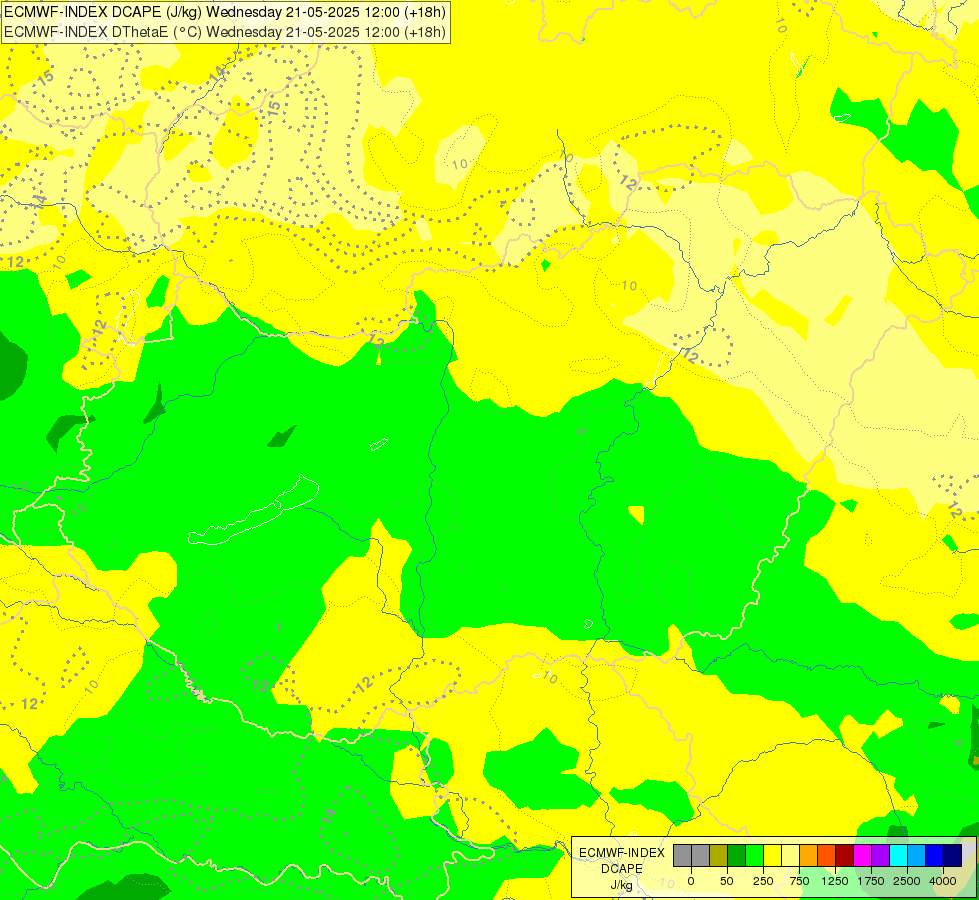Click the purple legend swatch
The height and width of the screenshot is (900, 979).
pyautogui.click(x=880, y=855)
